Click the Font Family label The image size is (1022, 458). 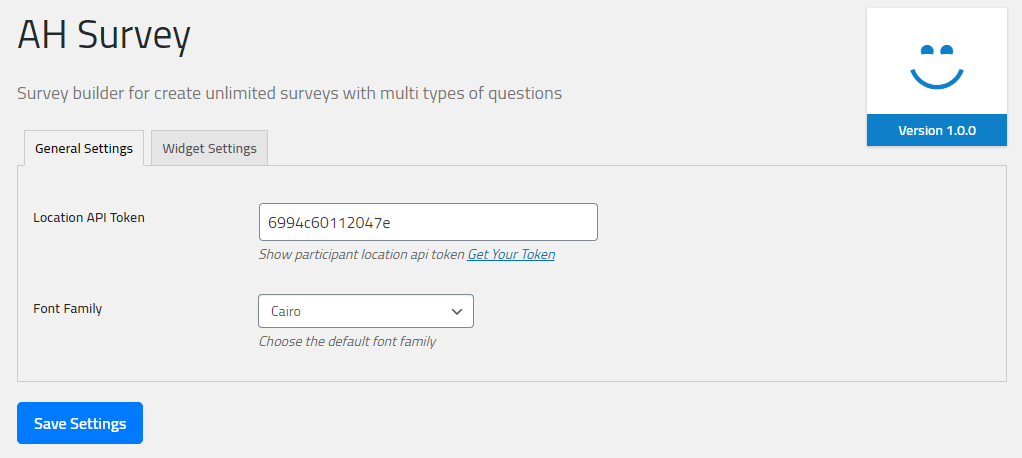point(68,308)
